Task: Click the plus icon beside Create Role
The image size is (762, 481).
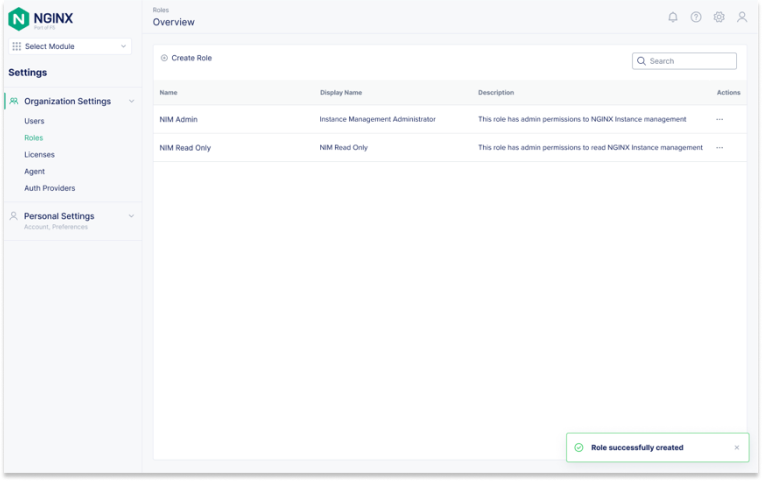Action: [x=164, y=58]
